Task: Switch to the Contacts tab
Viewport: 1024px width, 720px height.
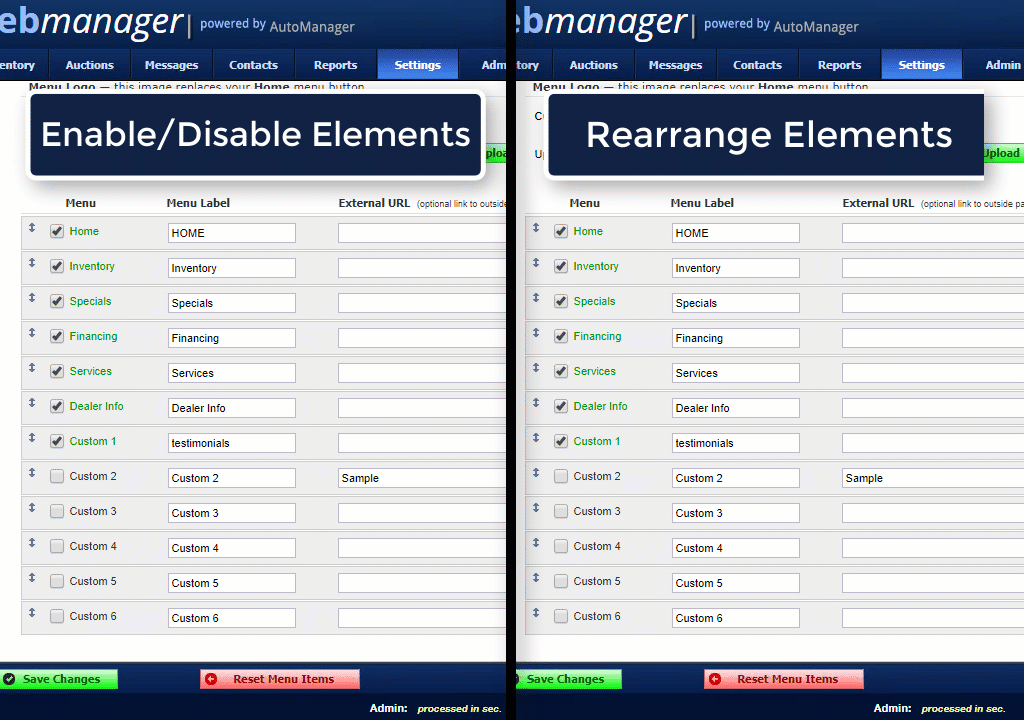Action: 253,63
